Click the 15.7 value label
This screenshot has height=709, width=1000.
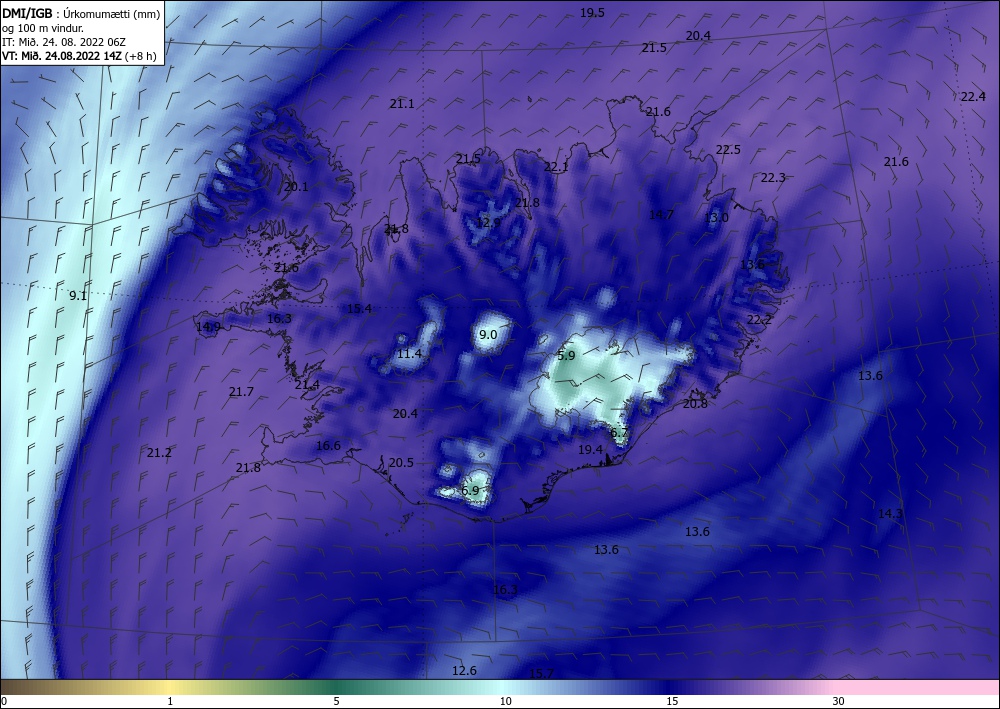[541, 673]
